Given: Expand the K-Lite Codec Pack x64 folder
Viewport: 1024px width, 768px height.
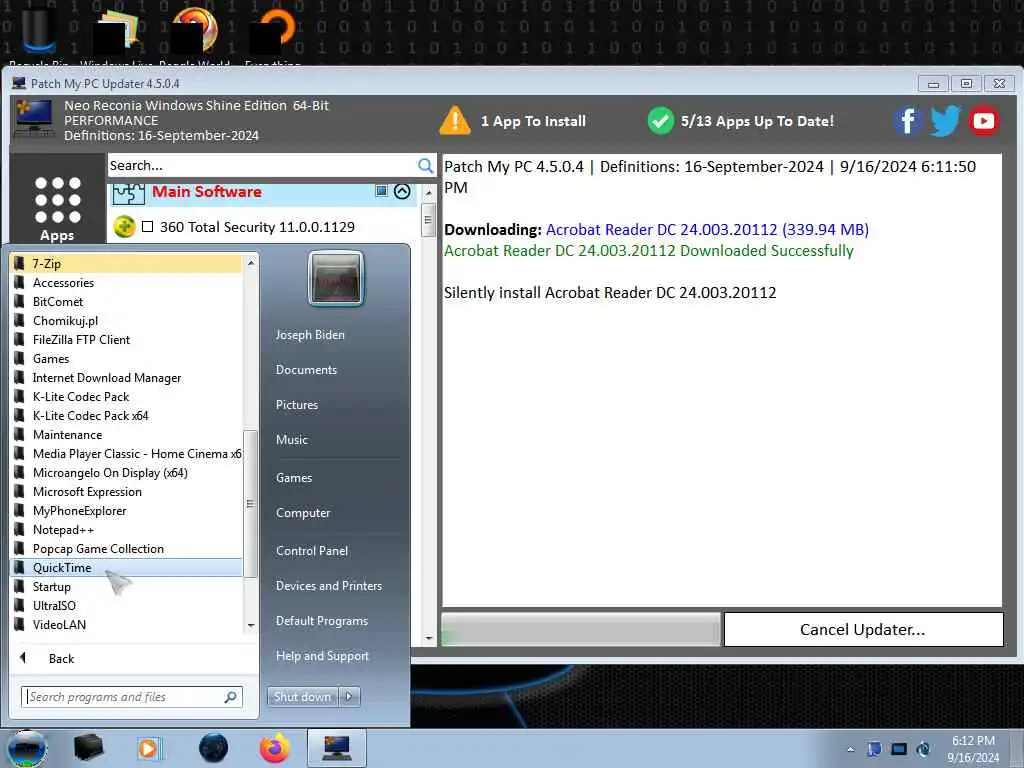Looking at the screenshot, I should point(126,415).
